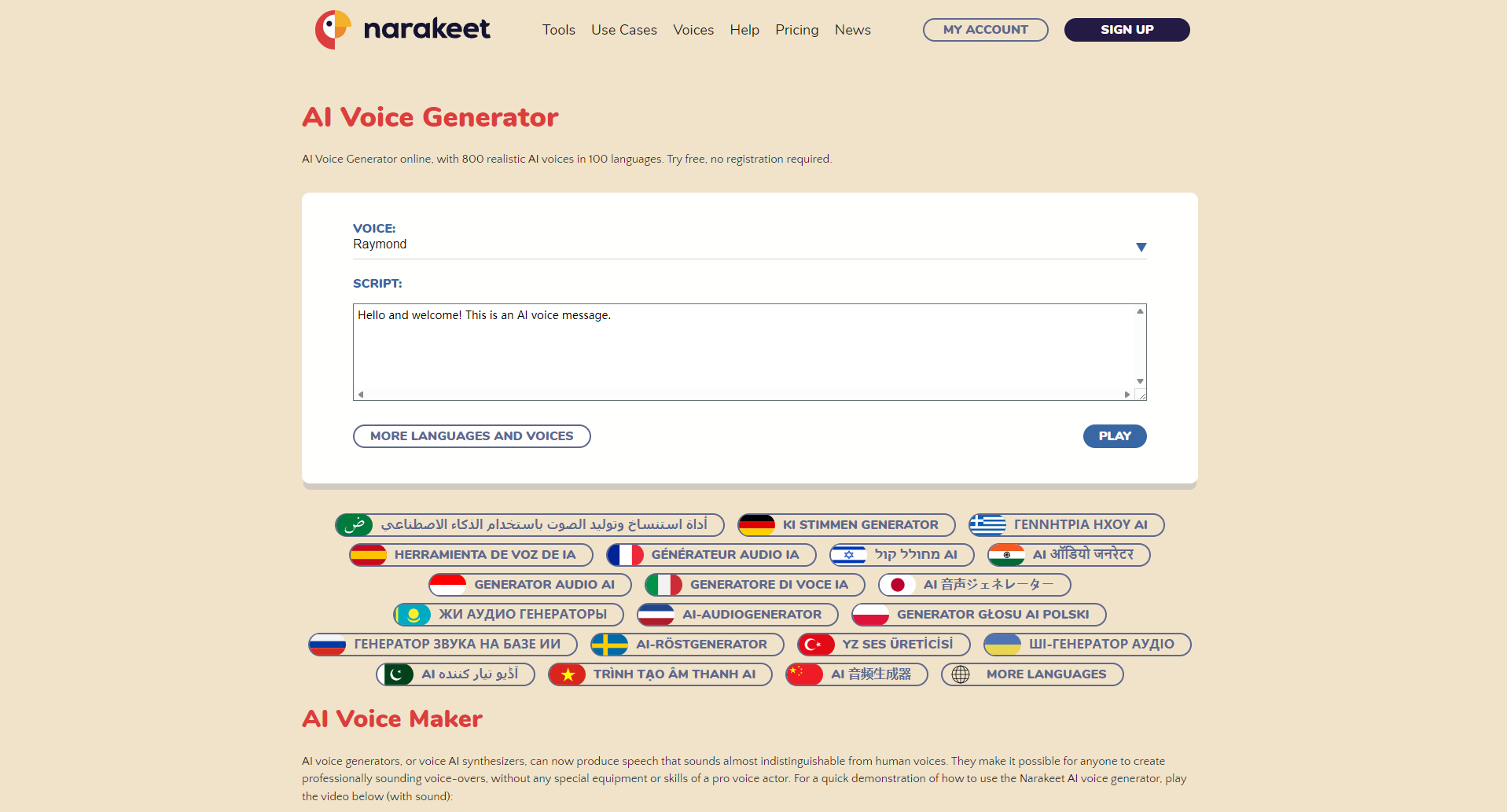Open the Voices section

tap(693, 30)
